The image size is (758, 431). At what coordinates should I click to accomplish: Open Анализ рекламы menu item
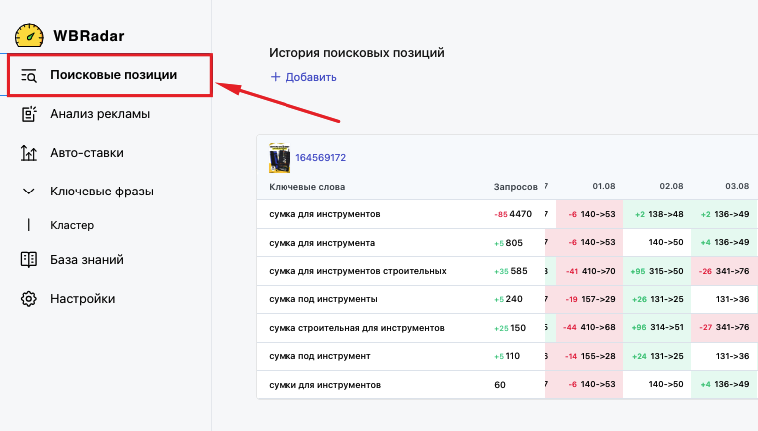click(x=100, y=114)
